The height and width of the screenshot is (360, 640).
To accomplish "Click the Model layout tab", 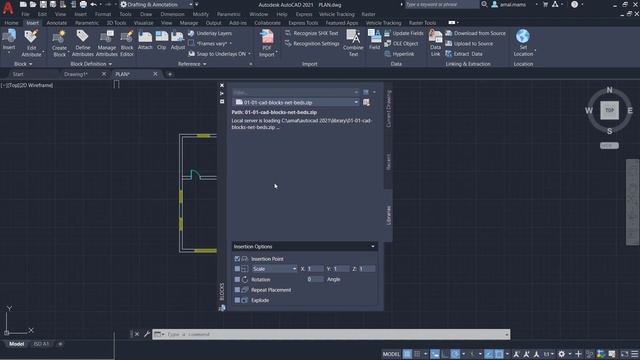I will 16,344.
